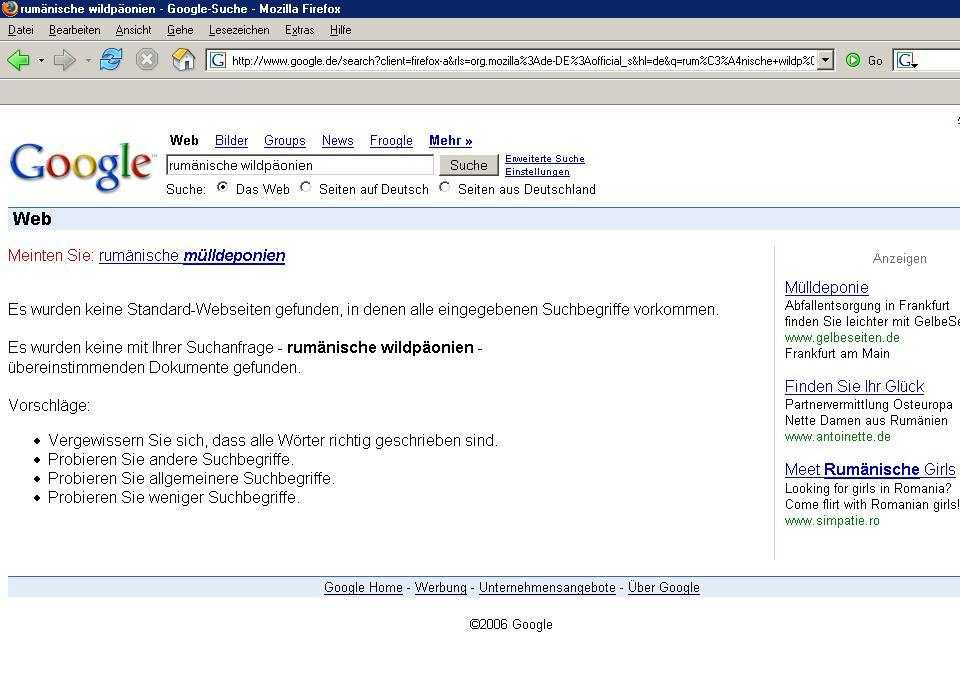The height and width of the screenshot is (694, 960).
Task: Select the Seiten auf Deutsch radio option
Action: (x=306, y=187)
